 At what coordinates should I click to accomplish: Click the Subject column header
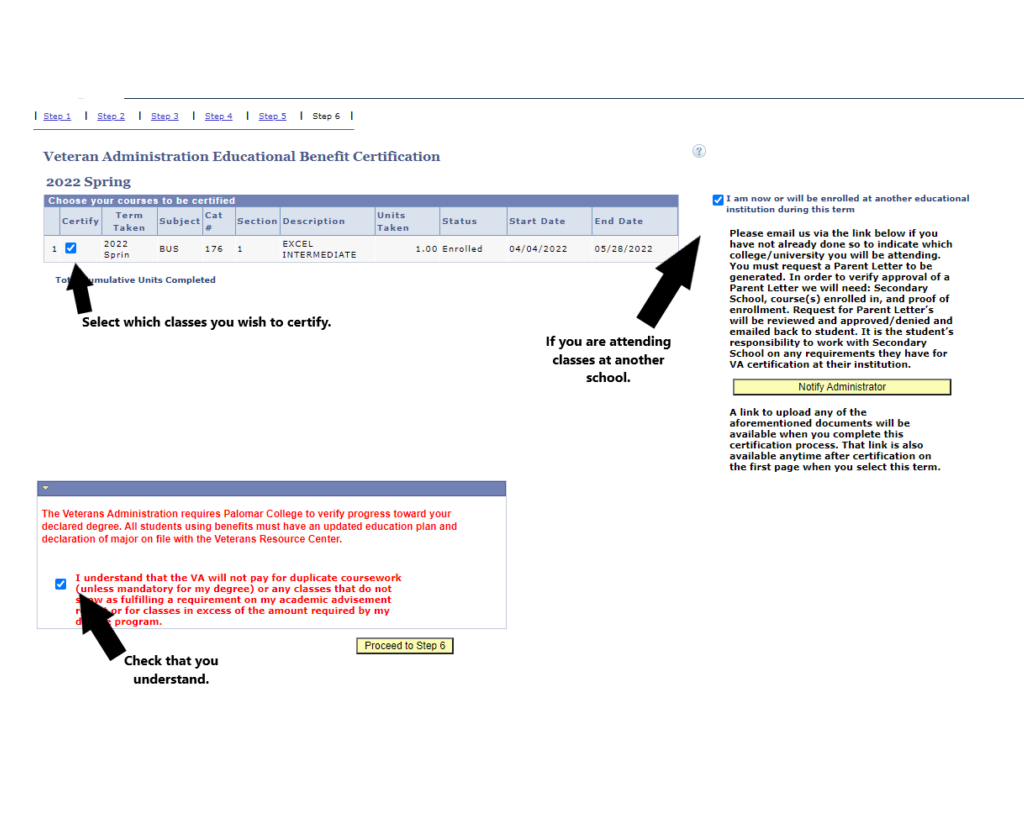click(179, 221)
